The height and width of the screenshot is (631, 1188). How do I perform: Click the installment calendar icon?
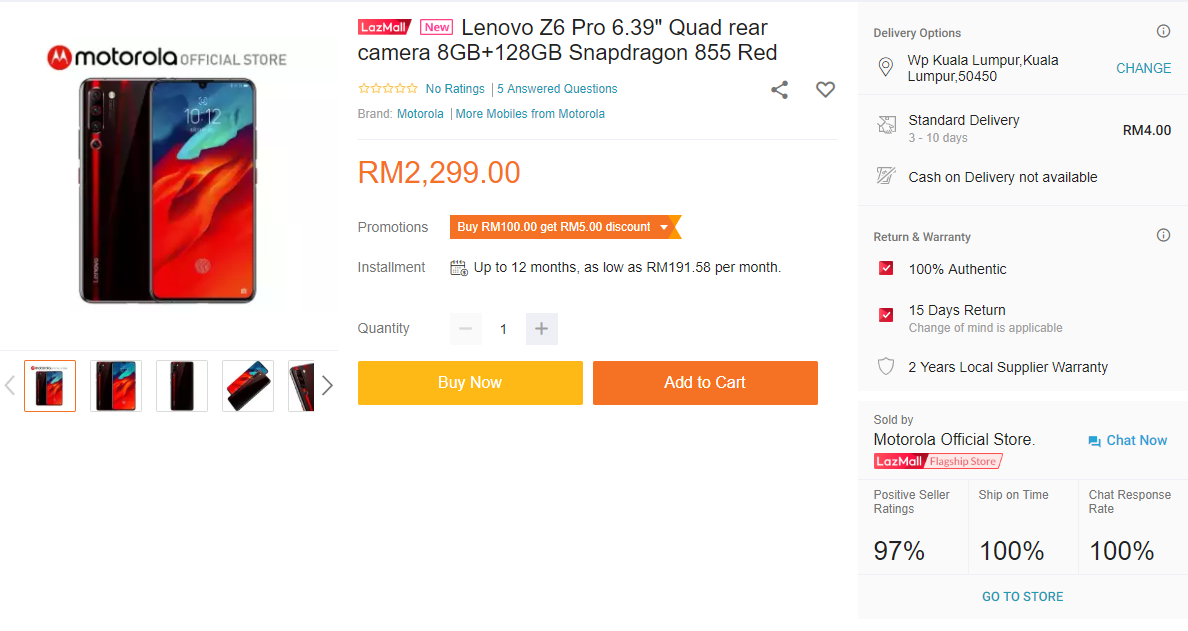tap(459, 268)
